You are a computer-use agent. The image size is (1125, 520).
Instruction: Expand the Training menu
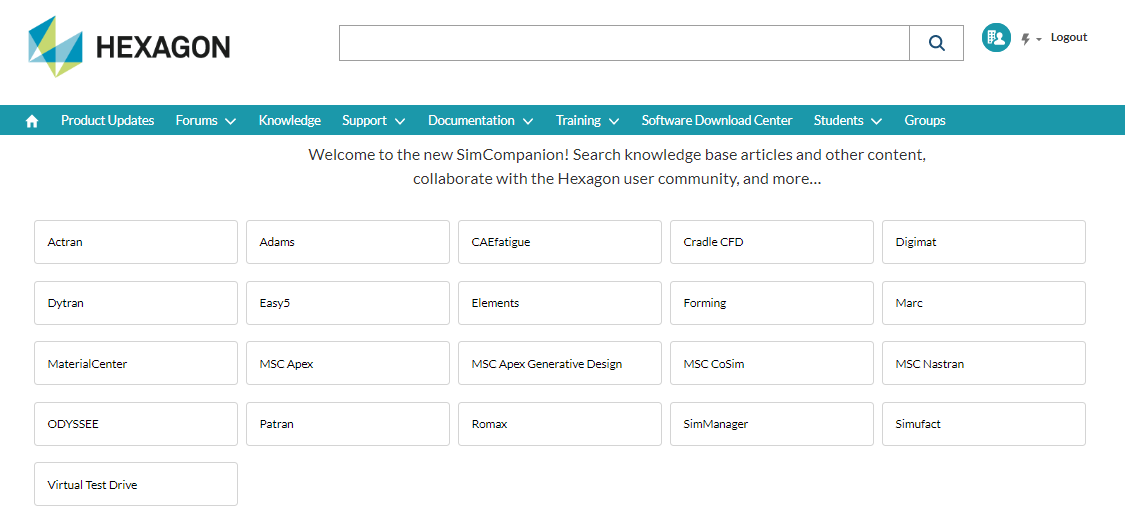(x=588, y=120)
